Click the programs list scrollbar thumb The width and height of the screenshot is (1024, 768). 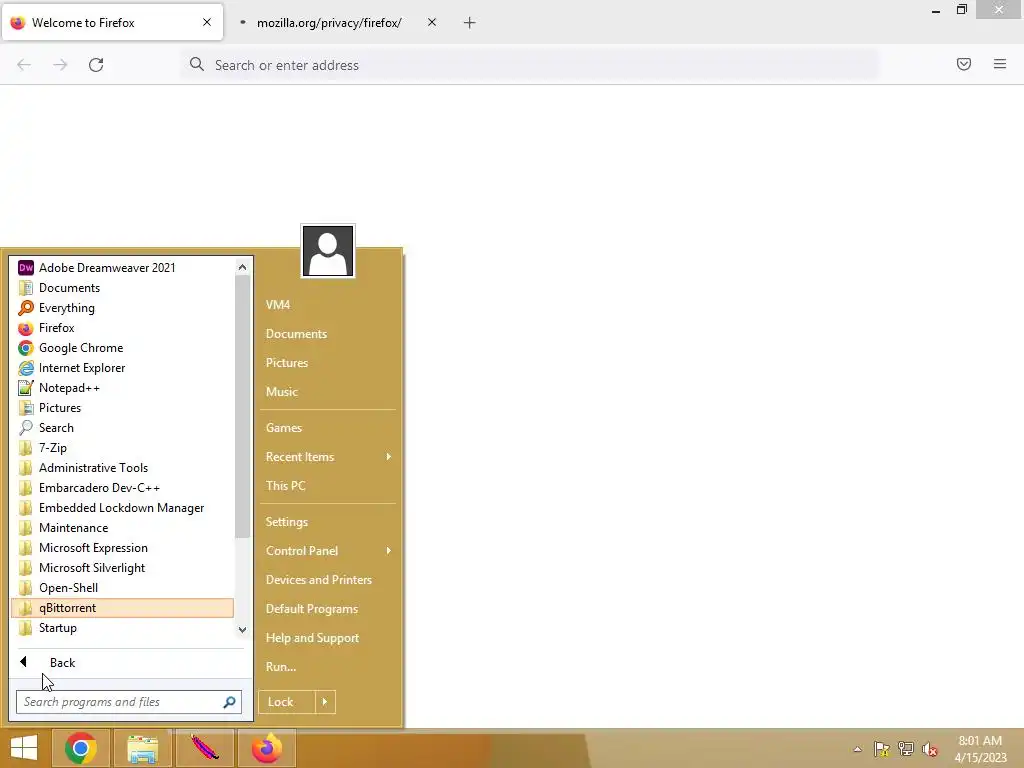tap(242, 407)
